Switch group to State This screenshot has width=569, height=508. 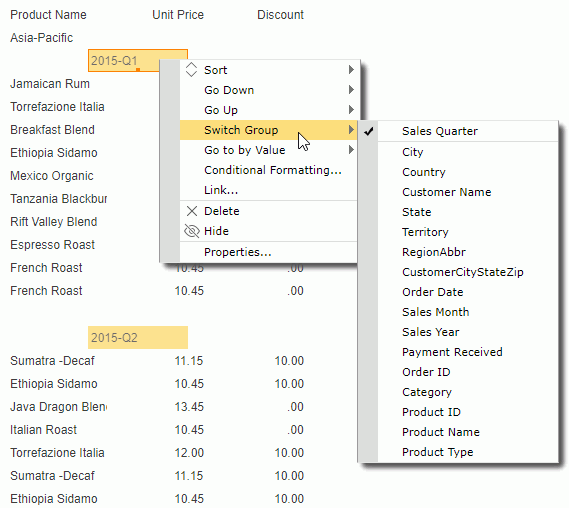pyautogui.click(x=468, y=212)
